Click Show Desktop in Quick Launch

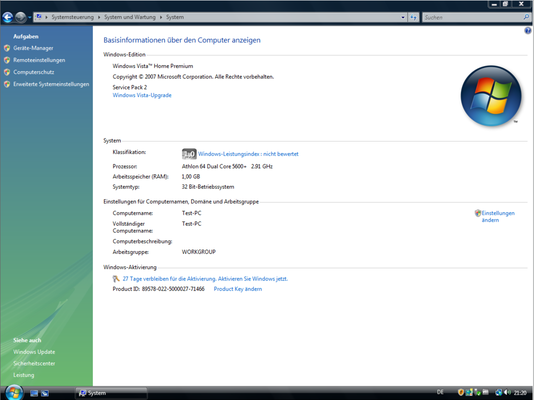(34, 393)
